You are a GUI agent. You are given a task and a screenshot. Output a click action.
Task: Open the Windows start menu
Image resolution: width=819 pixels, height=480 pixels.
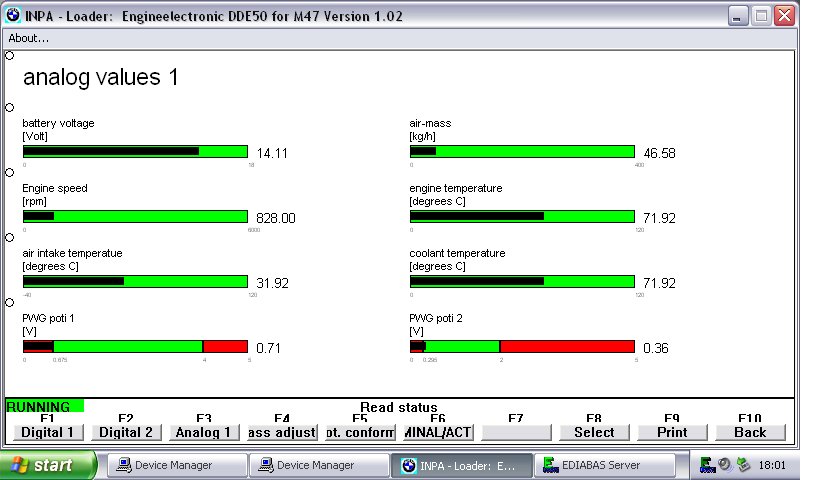(48, 465)
